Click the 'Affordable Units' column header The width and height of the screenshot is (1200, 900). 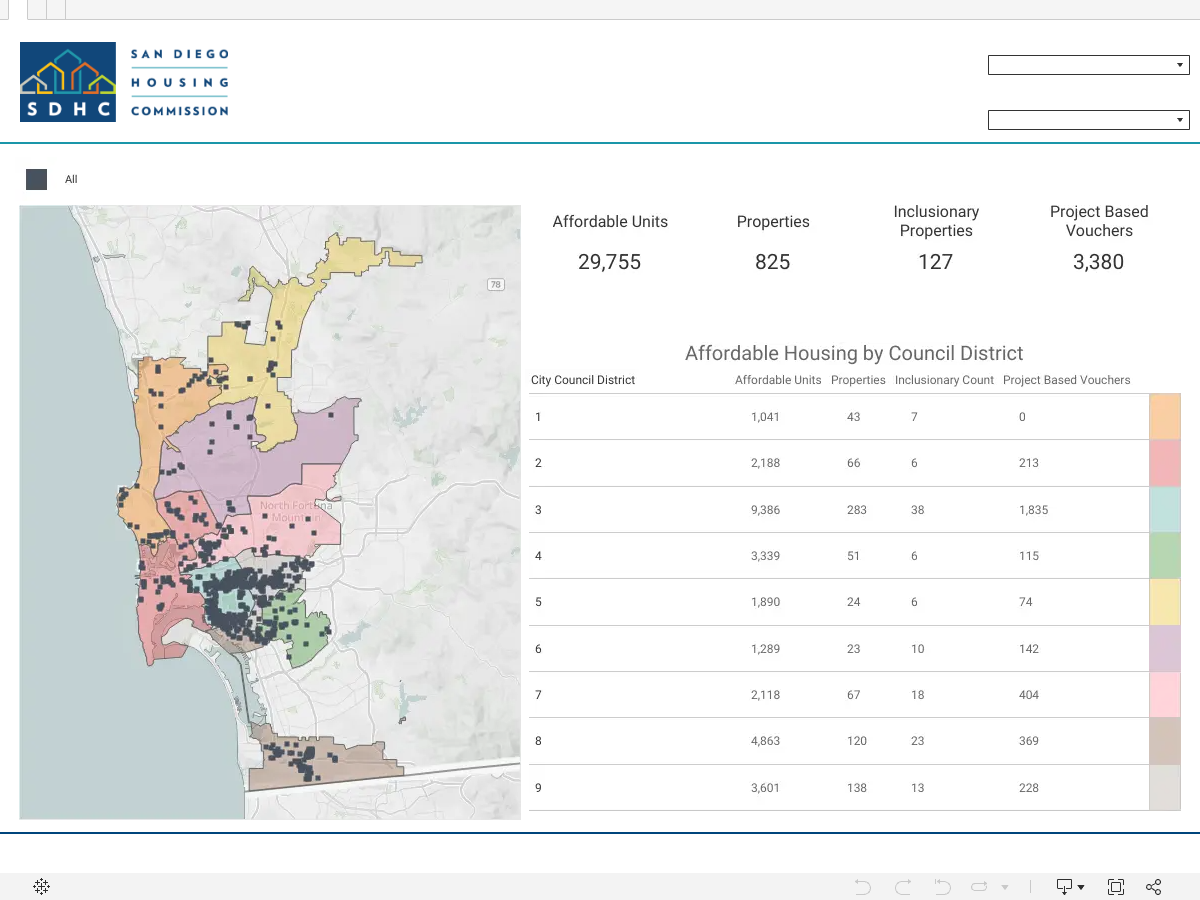(x=778, y=380)
